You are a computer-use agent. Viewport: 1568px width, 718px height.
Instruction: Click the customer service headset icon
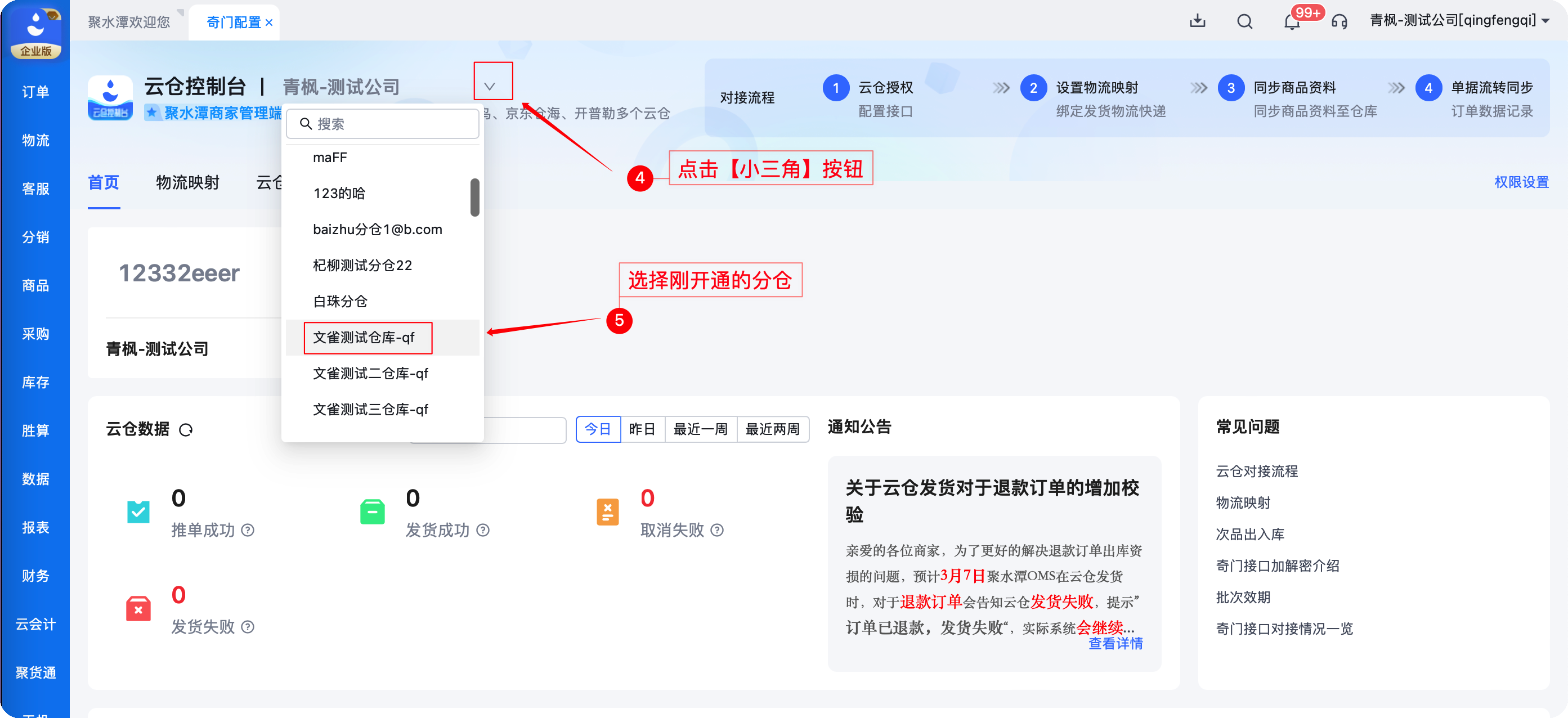(x=1338, y=22)
